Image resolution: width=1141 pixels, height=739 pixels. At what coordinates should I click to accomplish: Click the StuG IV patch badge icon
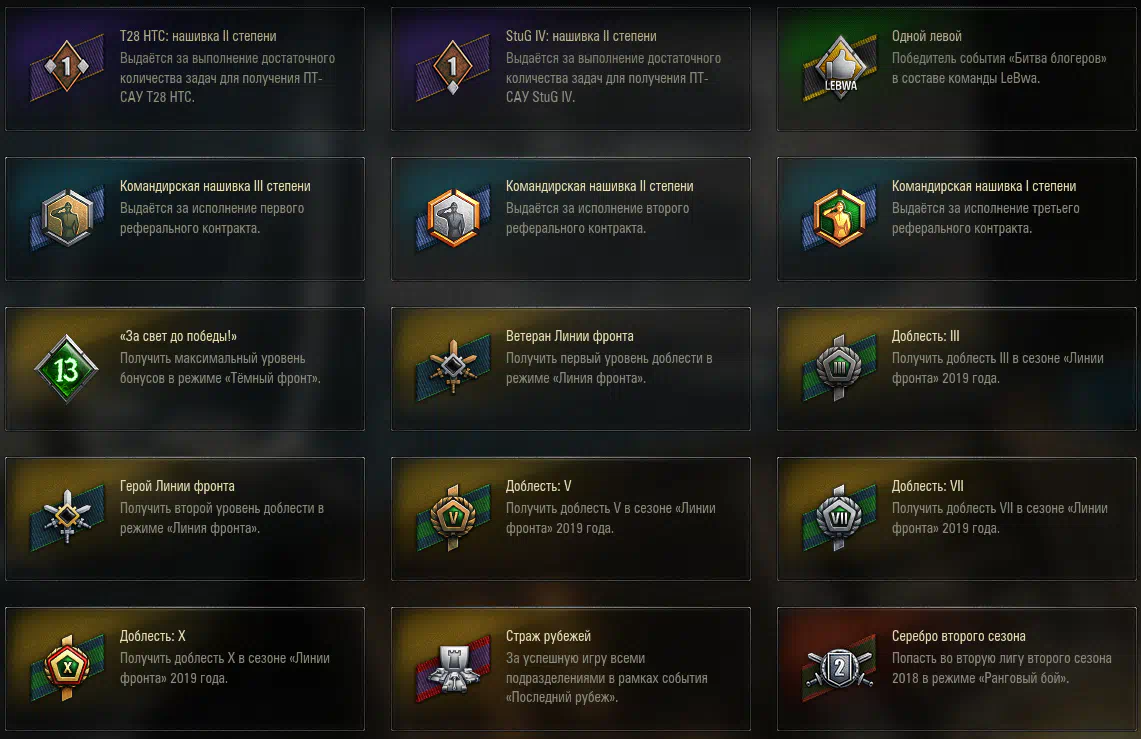(x=453, y=68)
